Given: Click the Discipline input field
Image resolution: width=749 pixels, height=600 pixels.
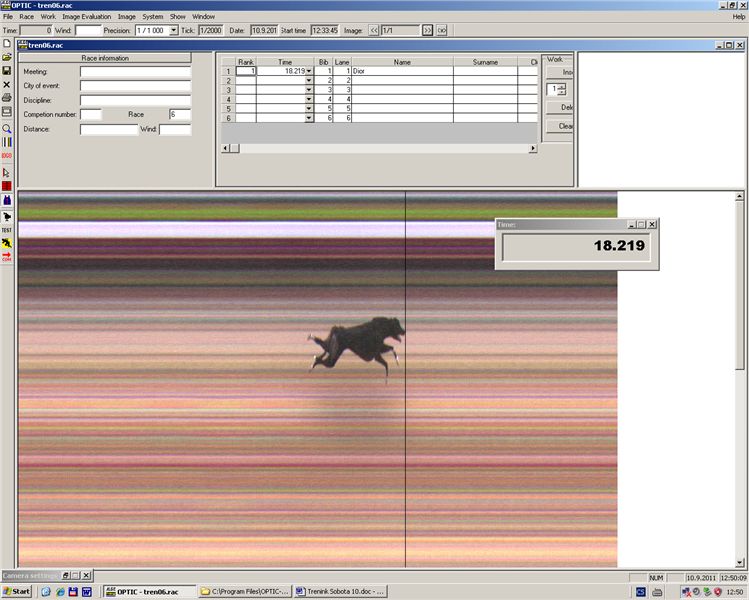Looking at the screenshot, I should click(135, 100).
